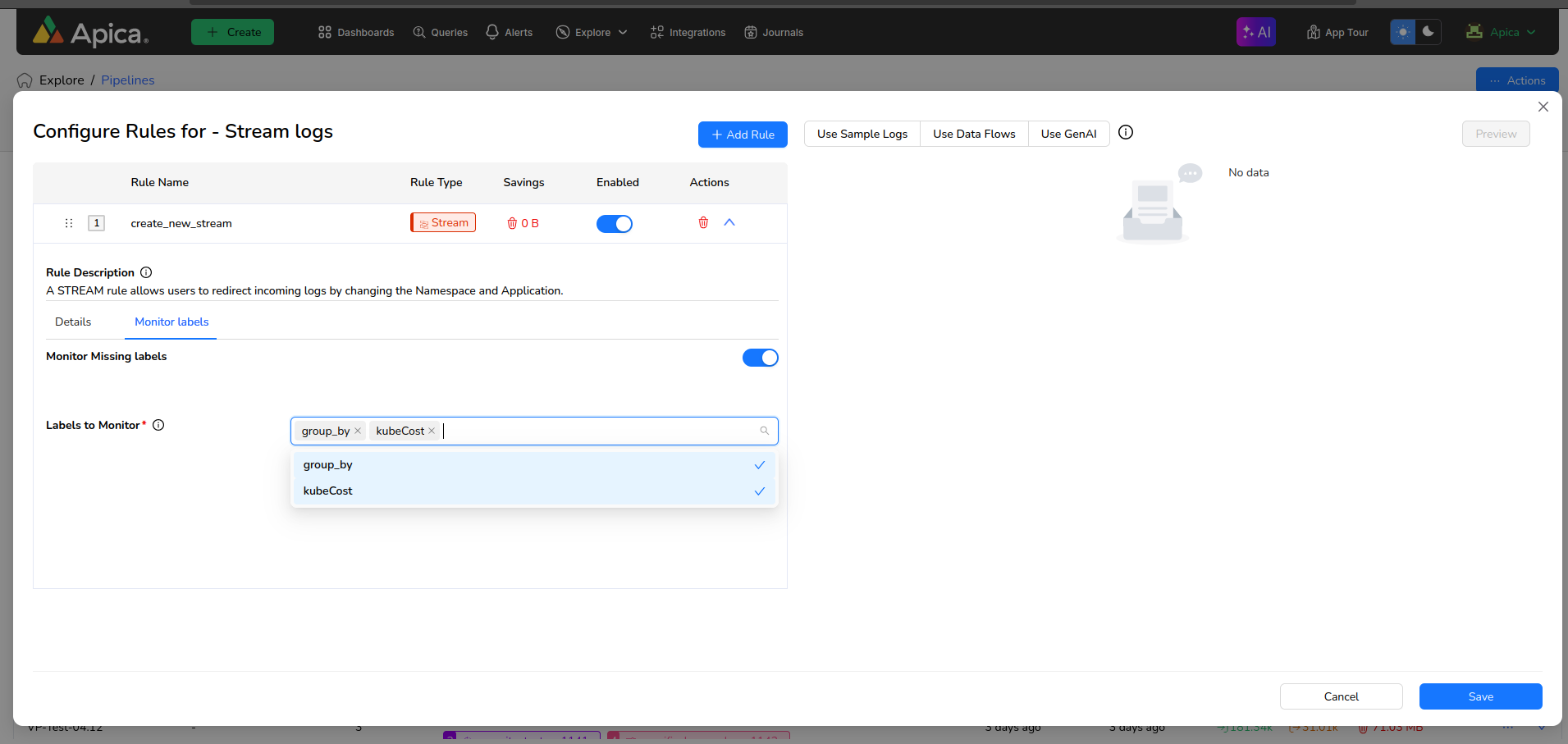Click the info icon next to Use GenAI
This screenshot has width=1568, height=744.
pyautogui.click(x=1126, y=133)
